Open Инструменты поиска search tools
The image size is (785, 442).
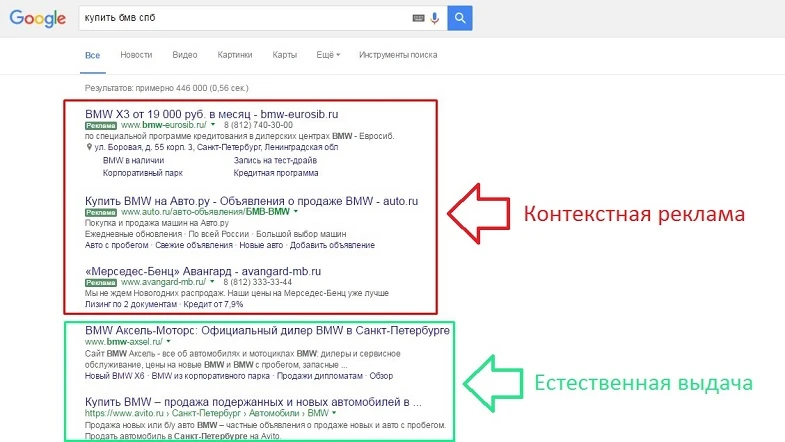click(397, 54)
